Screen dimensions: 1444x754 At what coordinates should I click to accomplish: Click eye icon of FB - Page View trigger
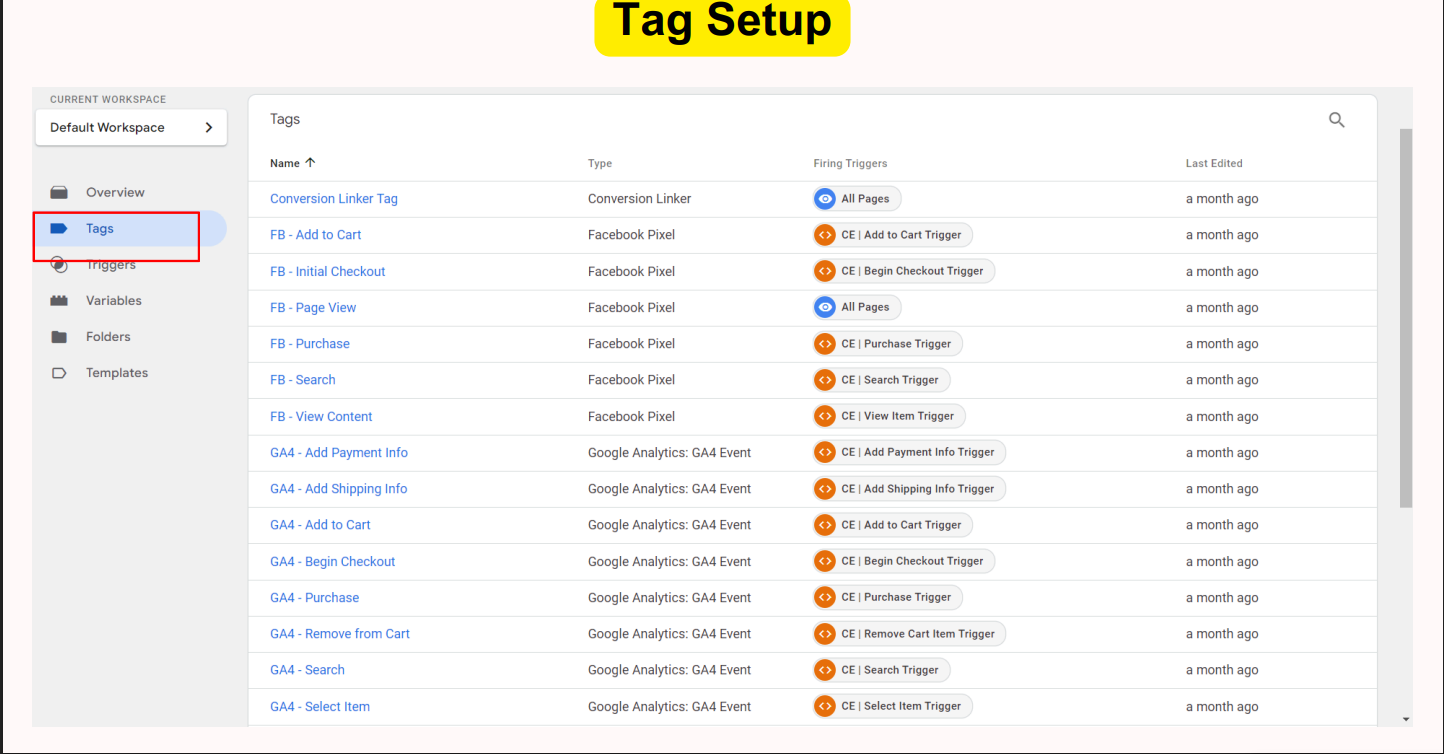pos(825,307)
